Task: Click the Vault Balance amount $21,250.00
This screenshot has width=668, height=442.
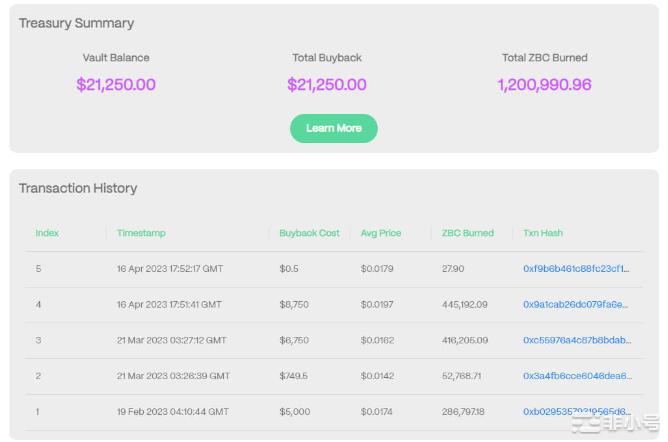Action: (116, 85)
